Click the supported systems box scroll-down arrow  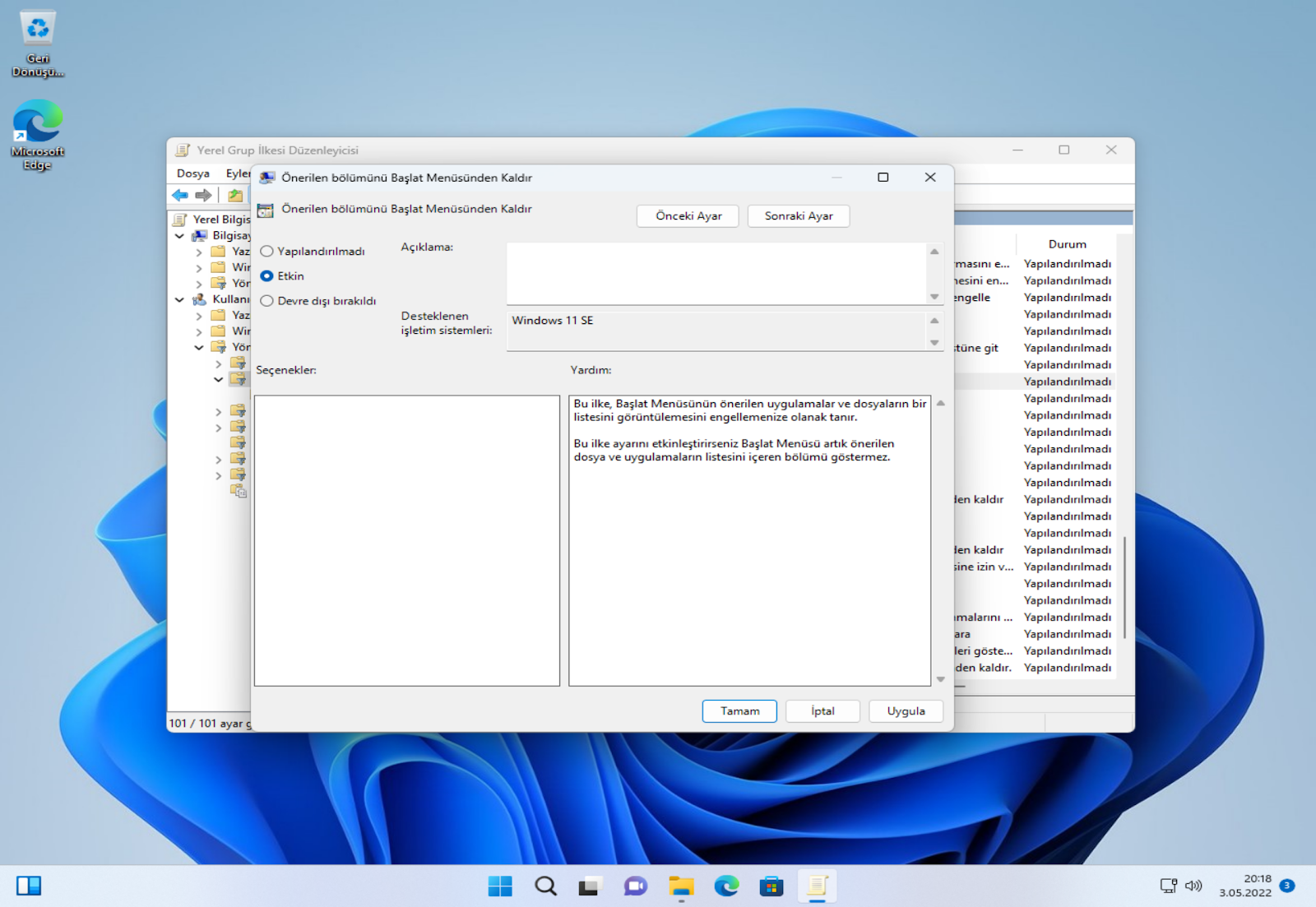click(x=934, y=342)
